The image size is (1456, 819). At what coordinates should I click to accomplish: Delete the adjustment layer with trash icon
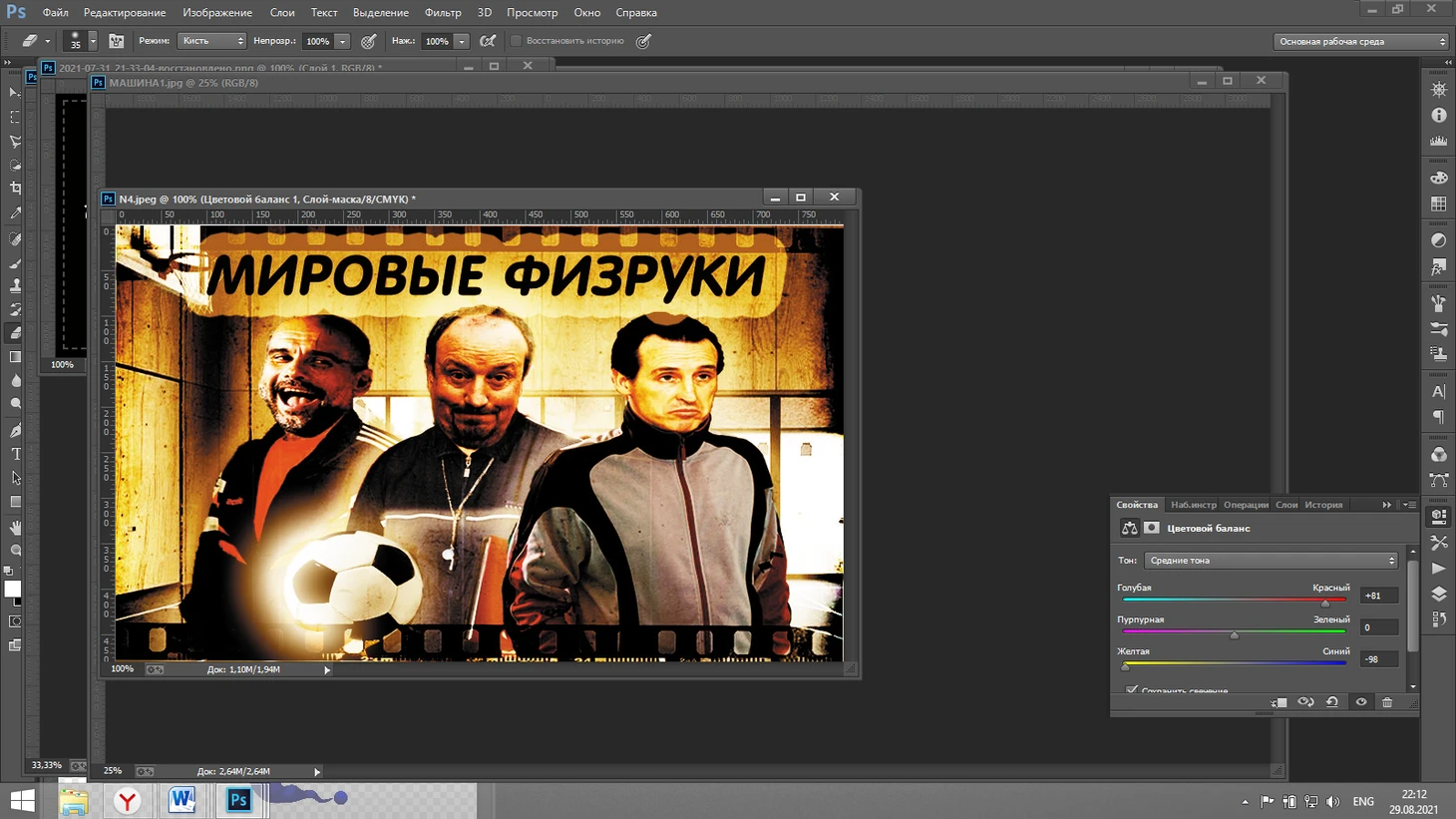[x=1387, y=702]
